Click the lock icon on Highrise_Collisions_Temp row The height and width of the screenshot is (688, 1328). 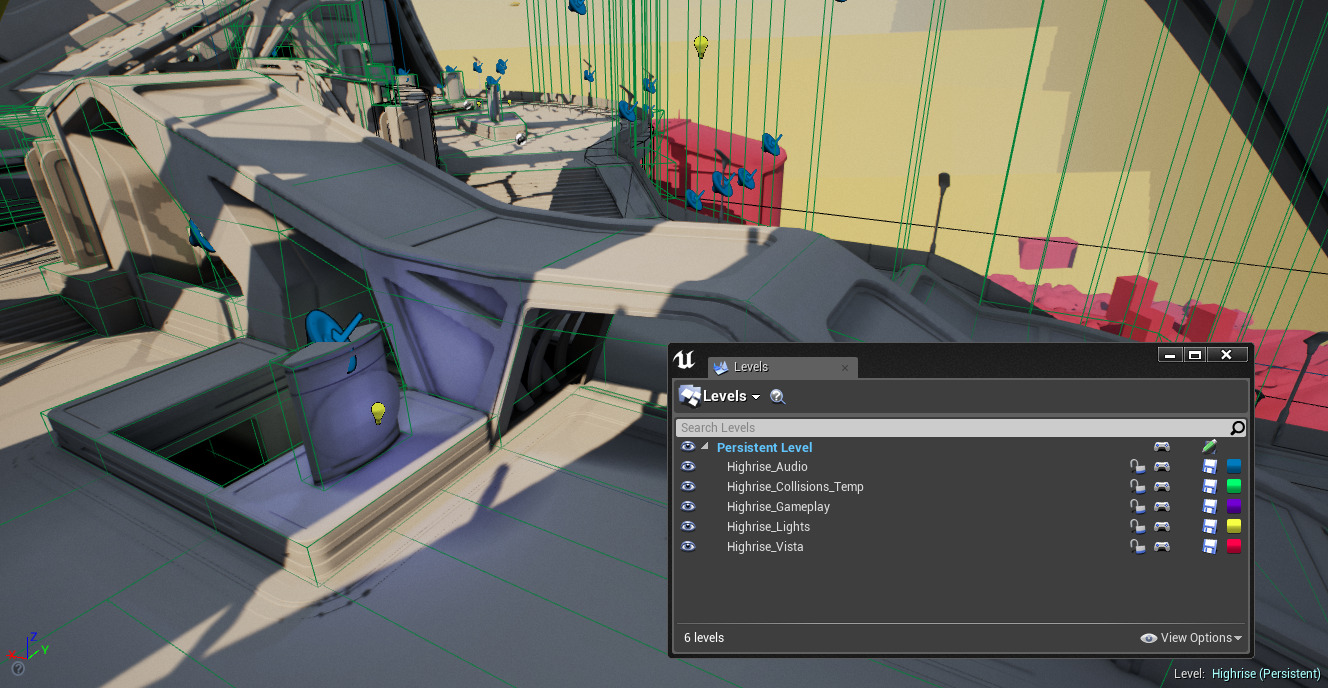point(1136,487)
